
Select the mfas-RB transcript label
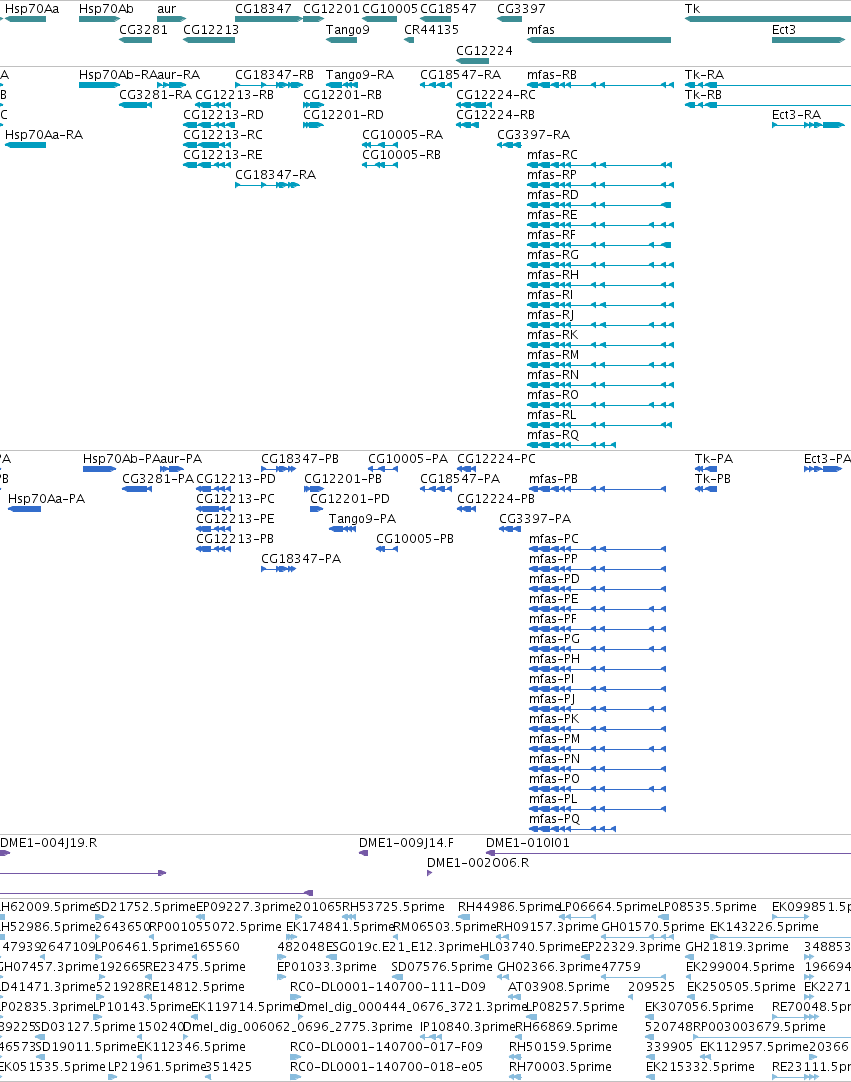(x=551, y=75)
